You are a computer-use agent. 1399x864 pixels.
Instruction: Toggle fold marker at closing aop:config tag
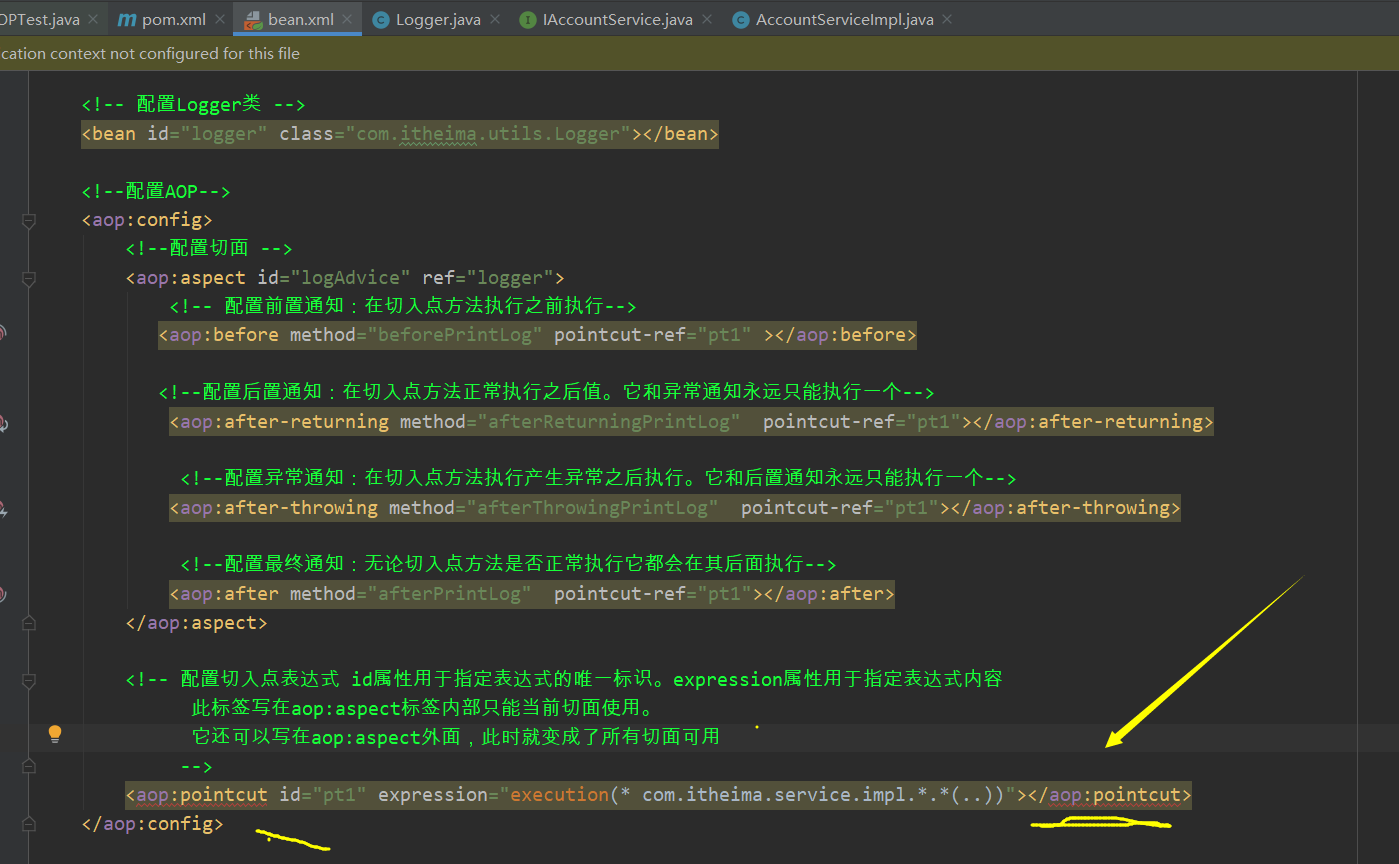29,825
